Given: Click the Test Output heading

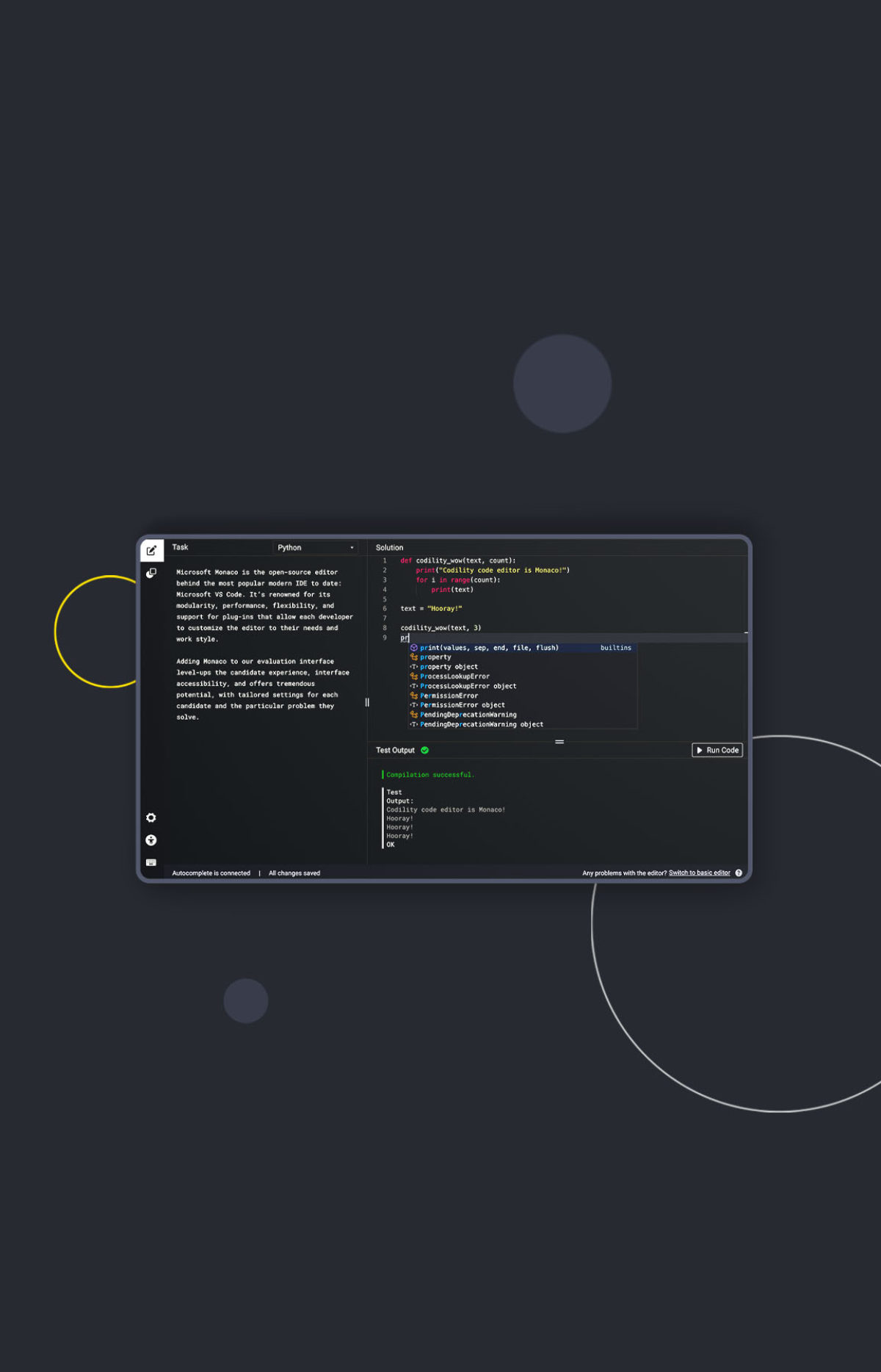Looking at the screenshot, I should (395, 750).
